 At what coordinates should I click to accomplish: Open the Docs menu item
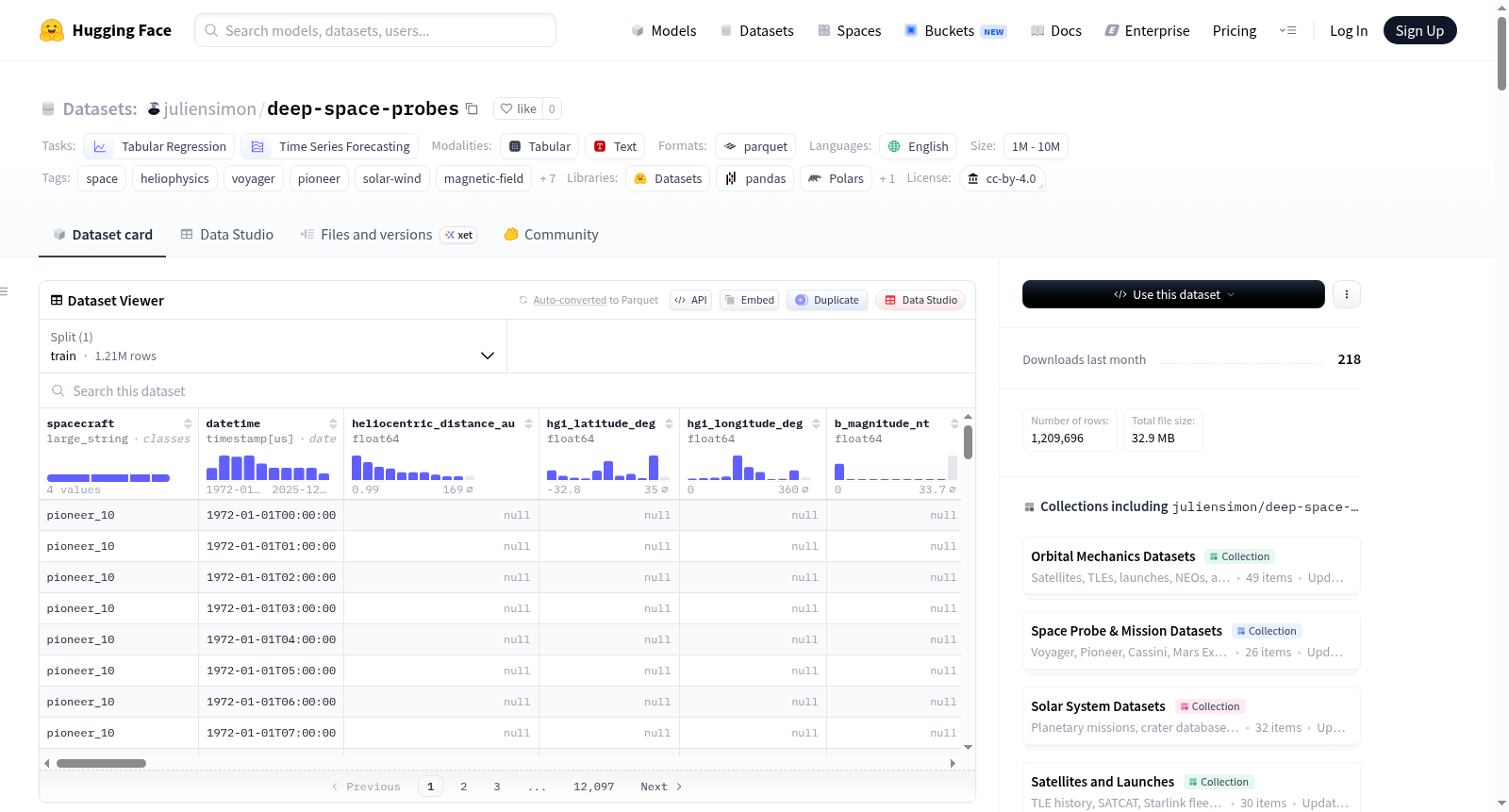[1055, 30]
